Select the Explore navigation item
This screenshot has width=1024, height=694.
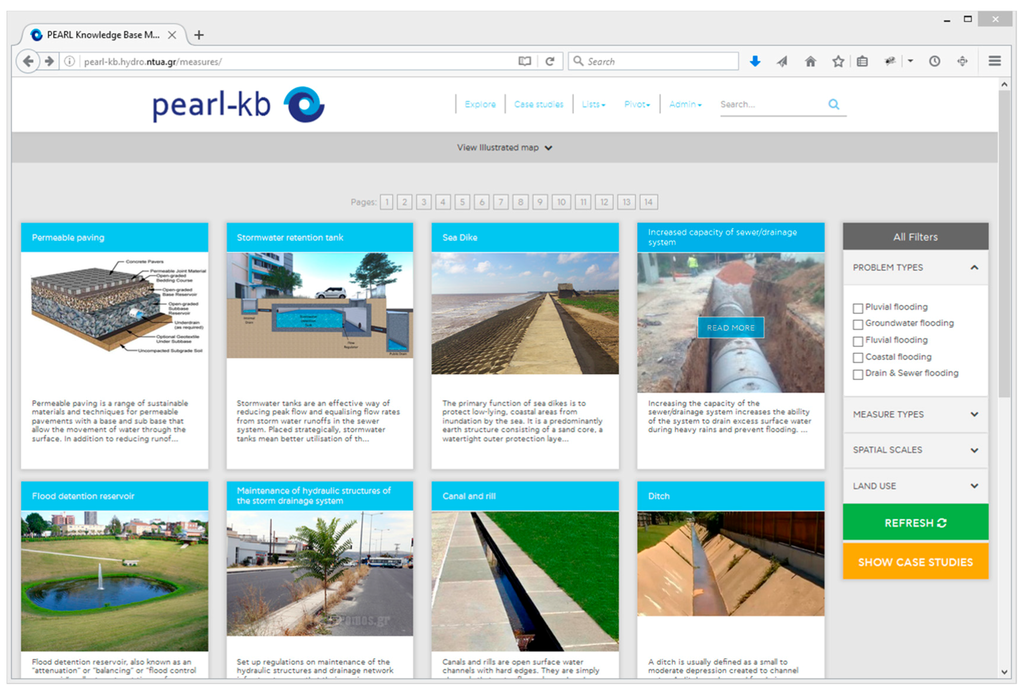(480, 104)
